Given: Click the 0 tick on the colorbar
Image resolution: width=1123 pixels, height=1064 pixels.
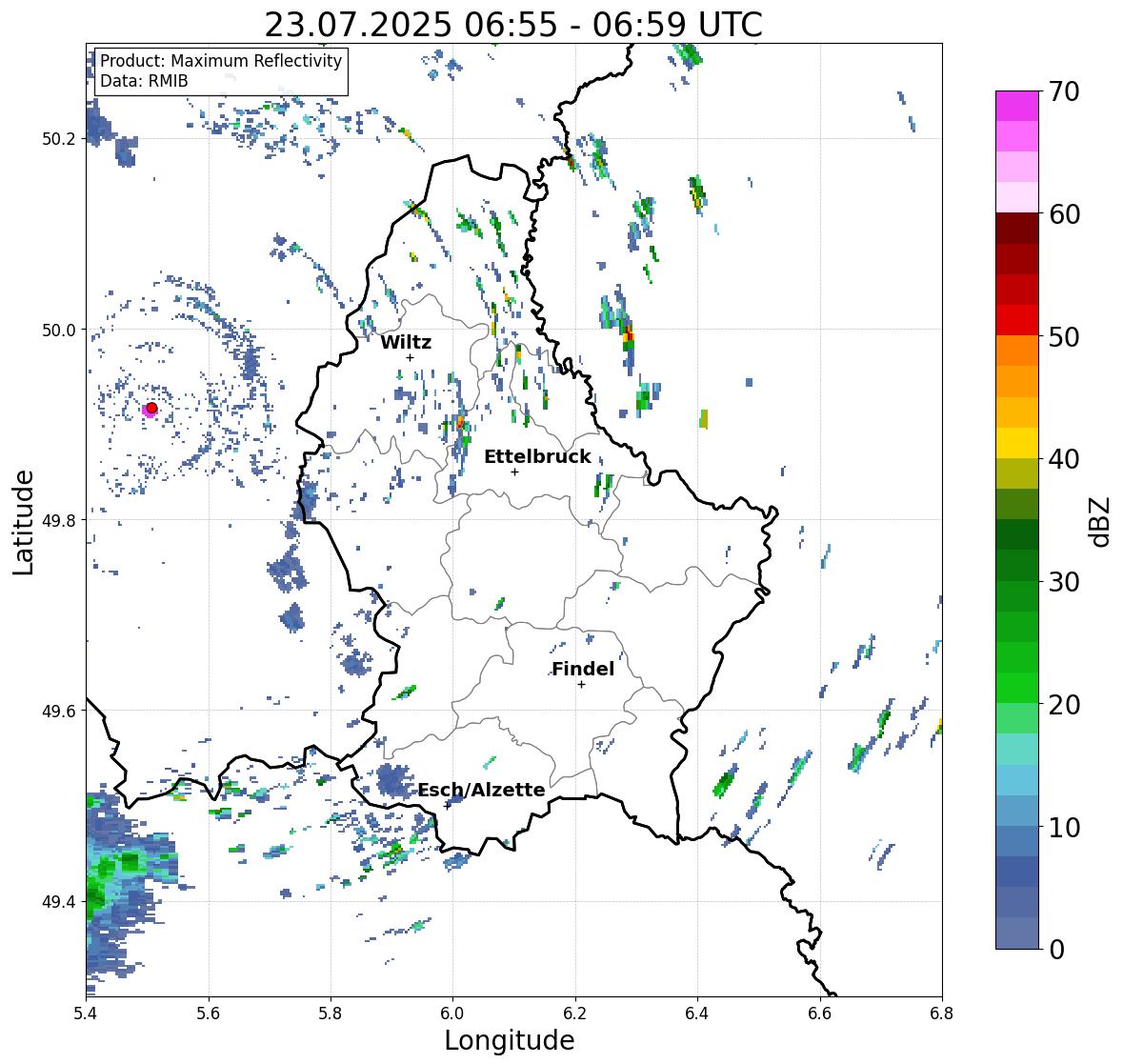Looking at the screenshot, I should click(1056, 950).
